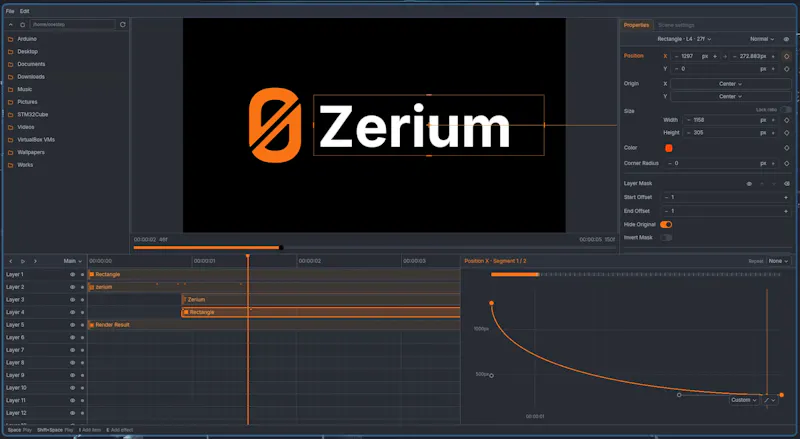The width and height of the screenshot is (800, 439).
Task: Refresh the file browser listing
Action: (x=122, y=25)
